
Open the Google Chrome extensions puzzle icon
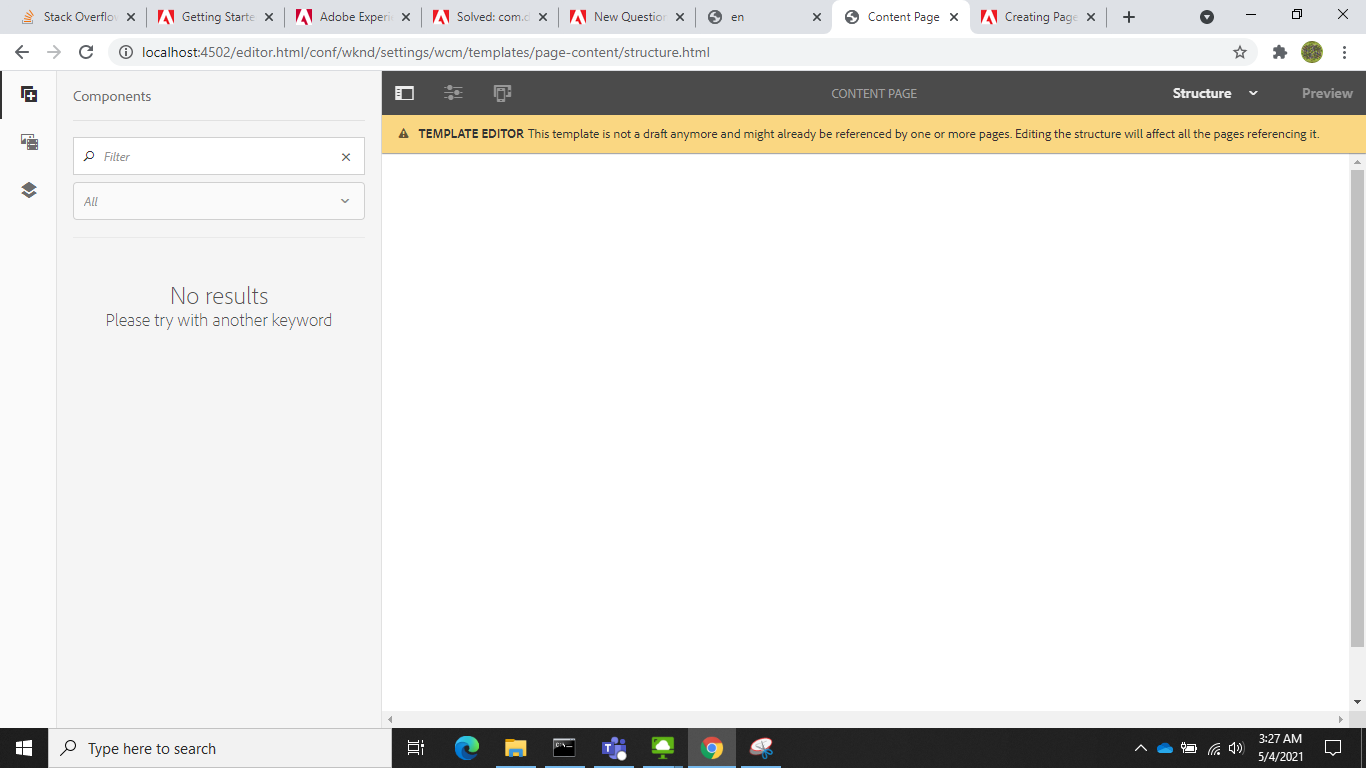(x=1280, y=51)
